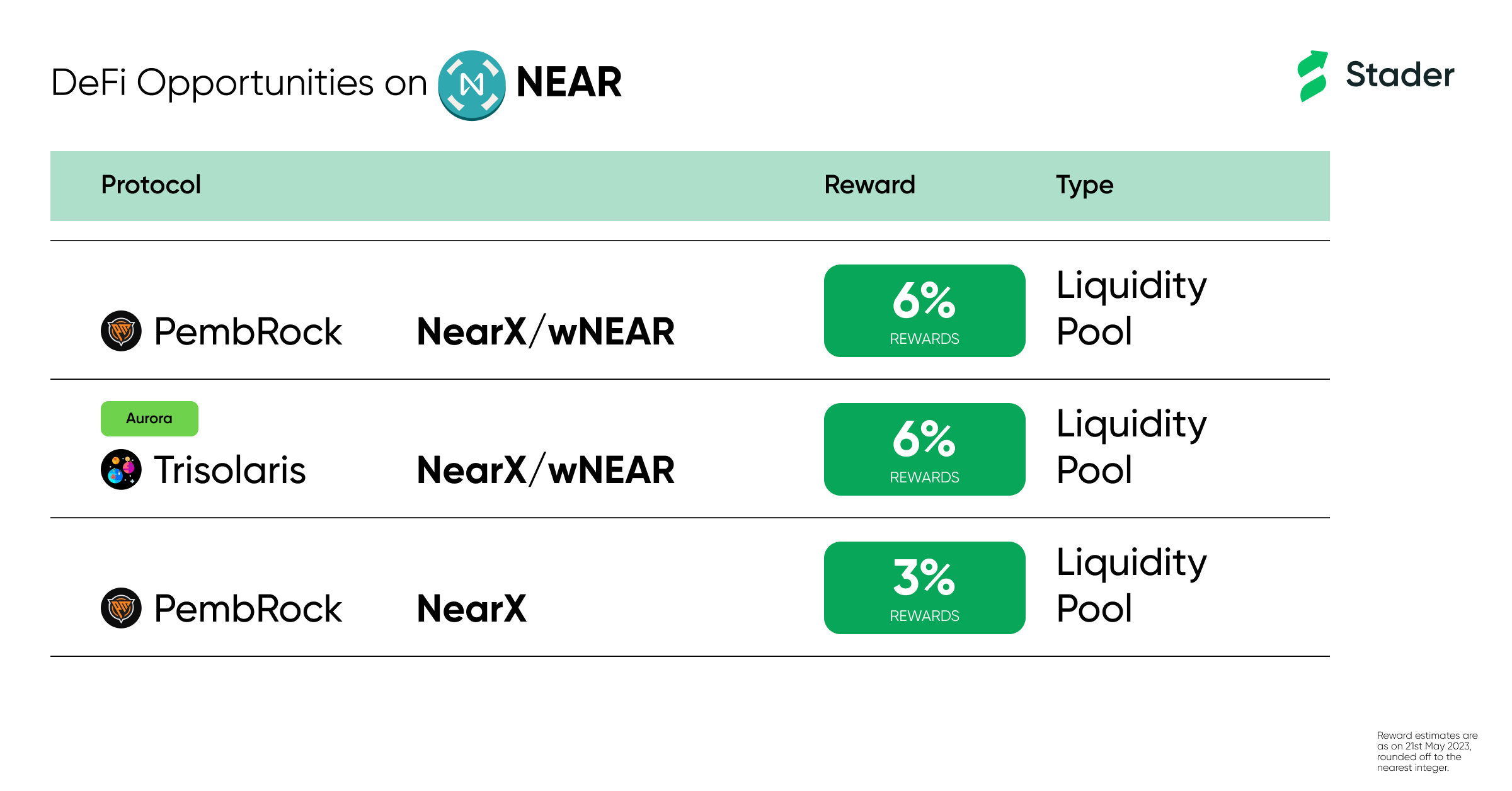The height and width of the screenshot is (791, 1512).
Task: Select the Trisolaris NearX/wNEAR pair label
Action: point(546,470)
